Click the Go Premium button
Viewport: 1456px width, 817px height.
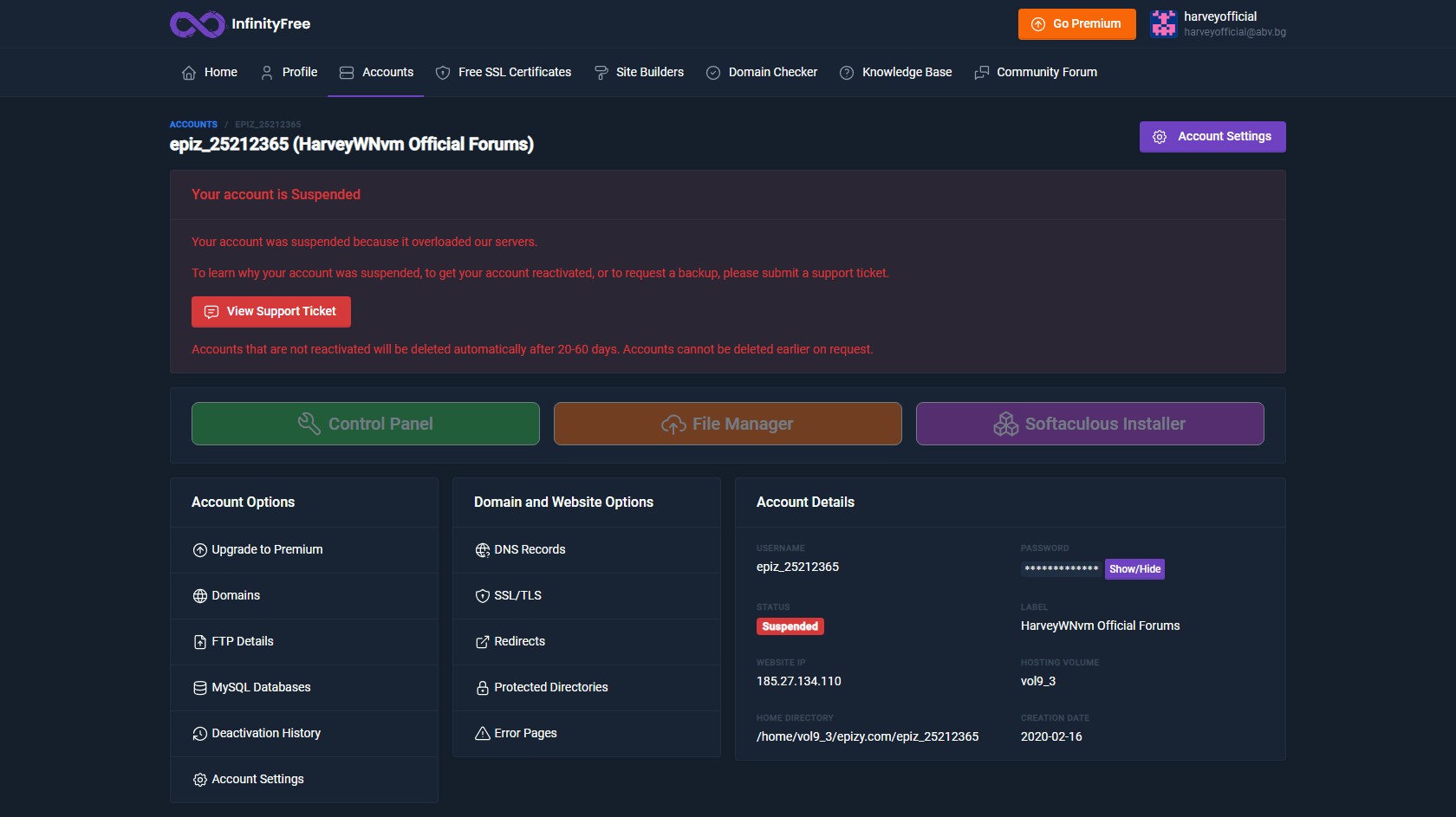tap(1077, 24)
